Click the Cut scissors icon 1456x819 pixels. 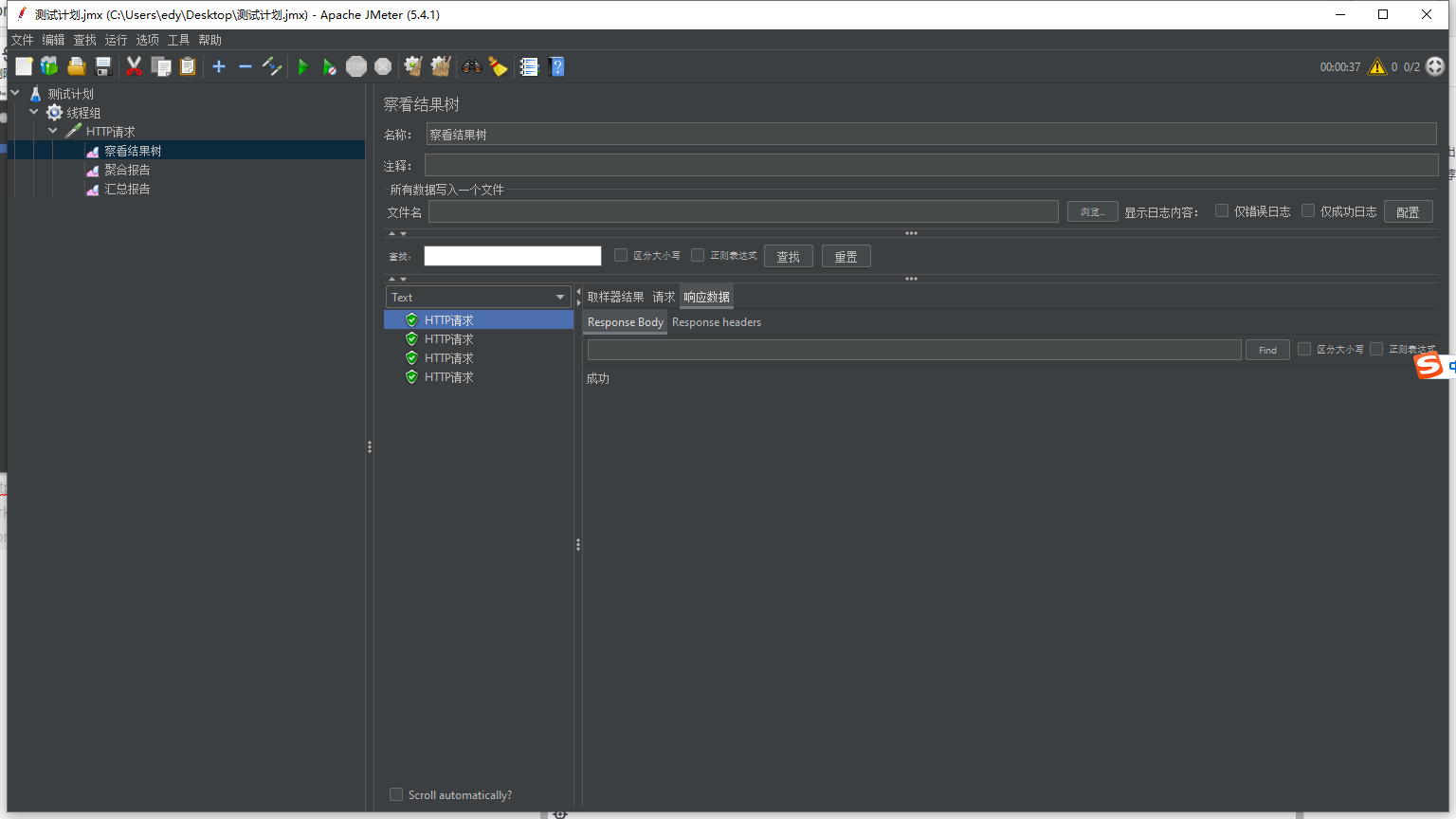(x=134, y=66)
